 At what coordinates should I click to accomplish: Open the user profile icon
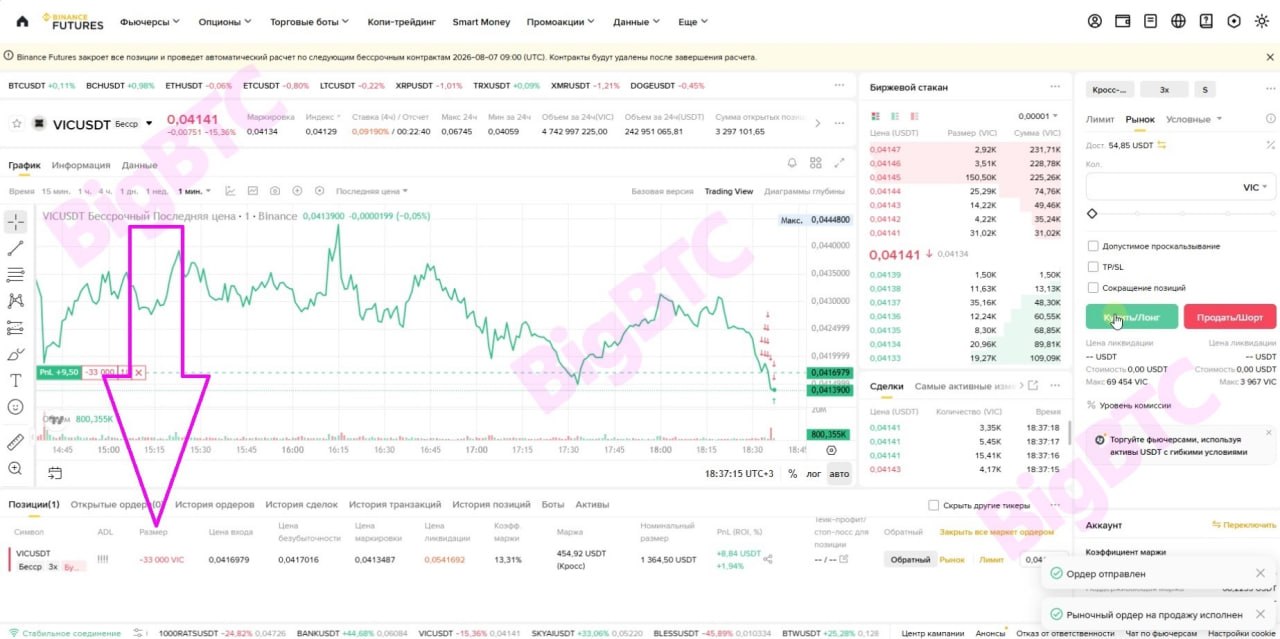[1095, 21]
